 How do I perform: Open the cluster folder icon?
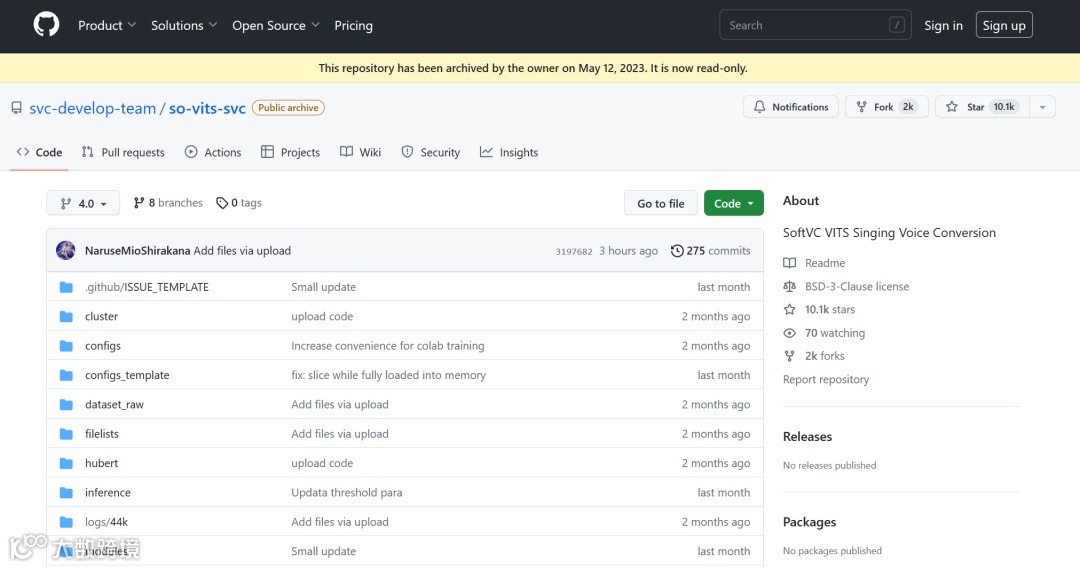pos(66,316)
